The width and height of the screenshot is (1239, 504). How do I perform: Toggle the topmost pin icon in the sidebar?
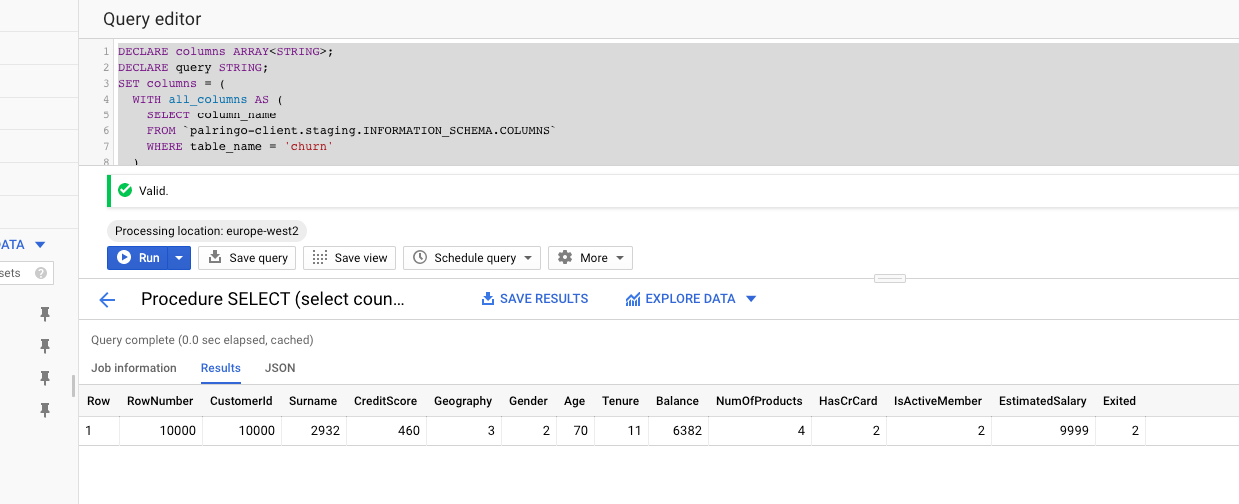(x=44, y=314)
